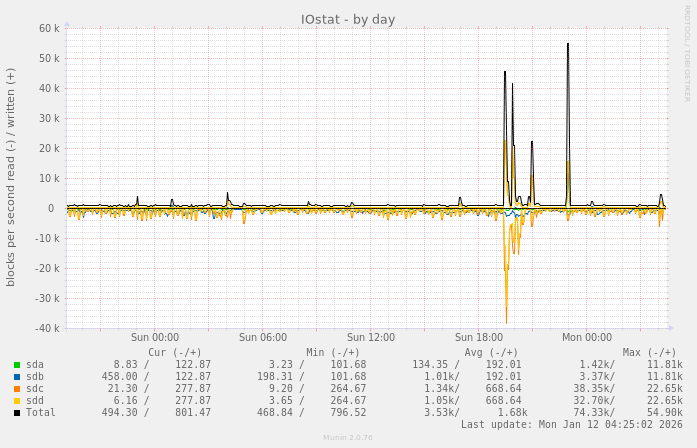This screenshot has width=697, height=448.
Task: Select the Mon 00:00 time axis label
Action: 587,338
